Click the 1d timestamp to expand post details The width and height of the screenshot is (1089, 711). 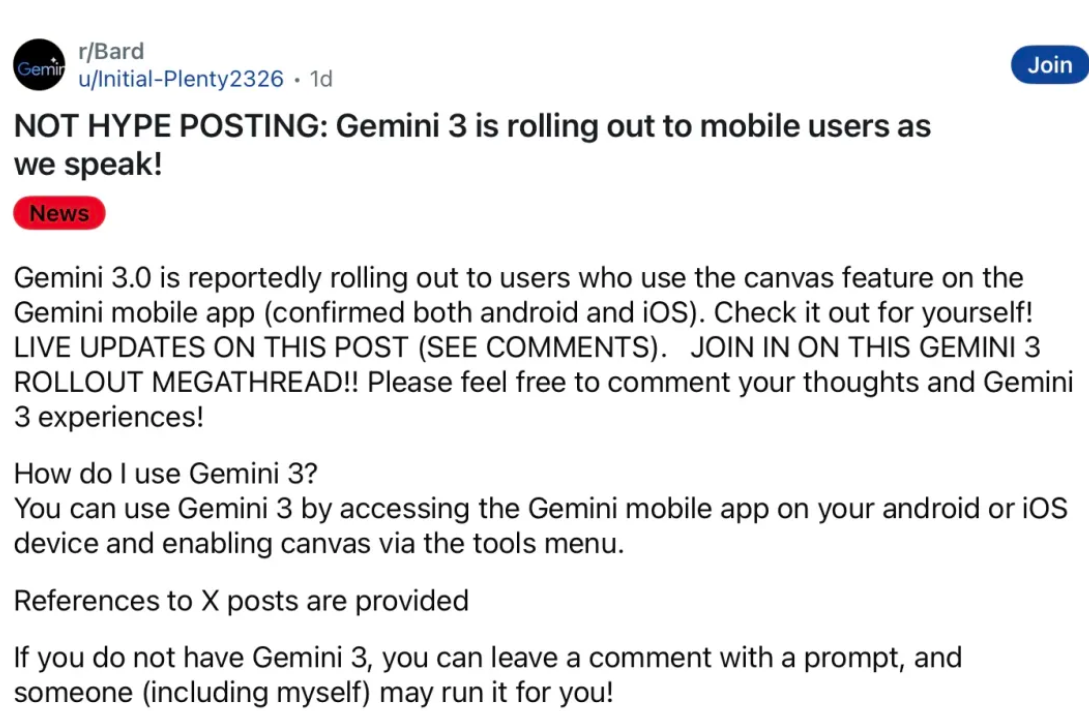coord(321,79)
